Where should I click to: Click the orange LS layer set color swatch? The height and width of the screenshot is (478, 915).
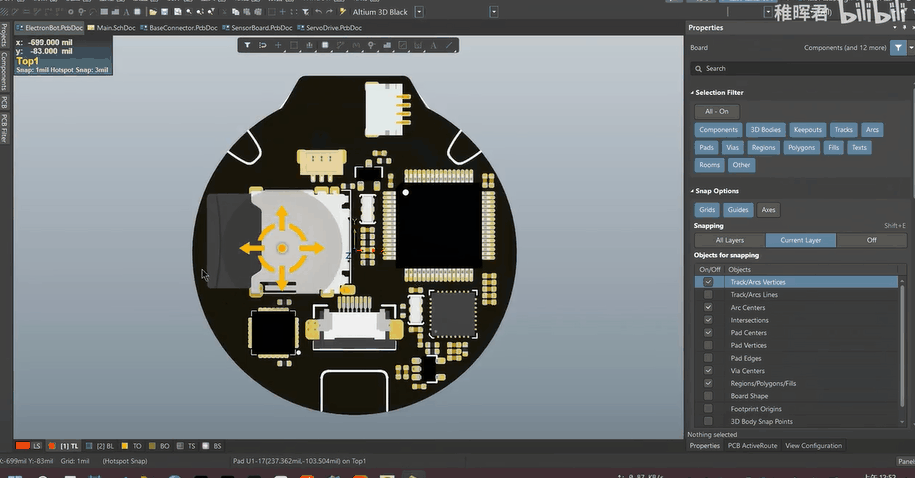click(22, 445)
